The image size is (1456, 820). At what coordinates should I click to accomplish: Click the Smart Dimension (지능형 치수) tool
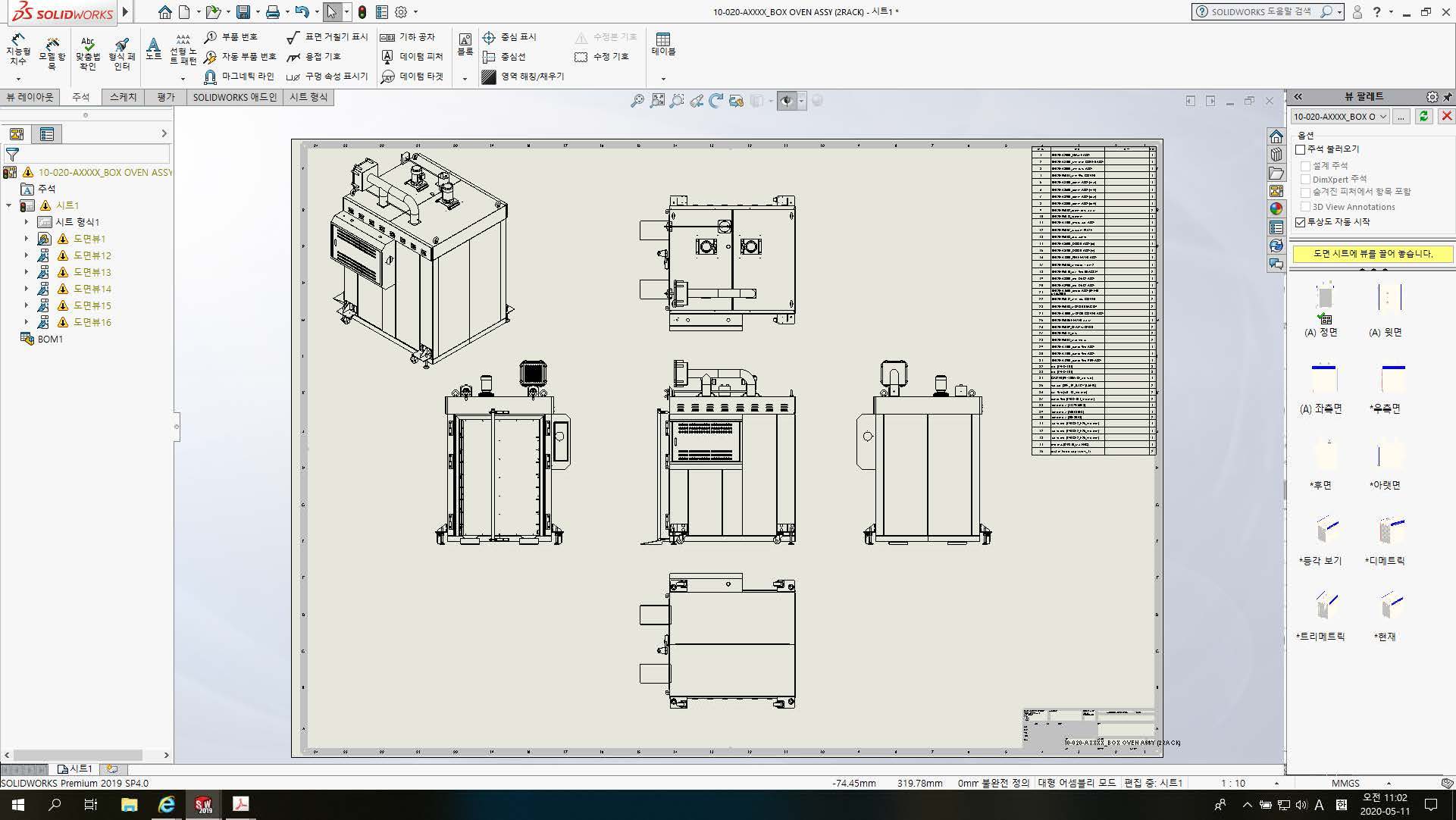coord(18,50)
